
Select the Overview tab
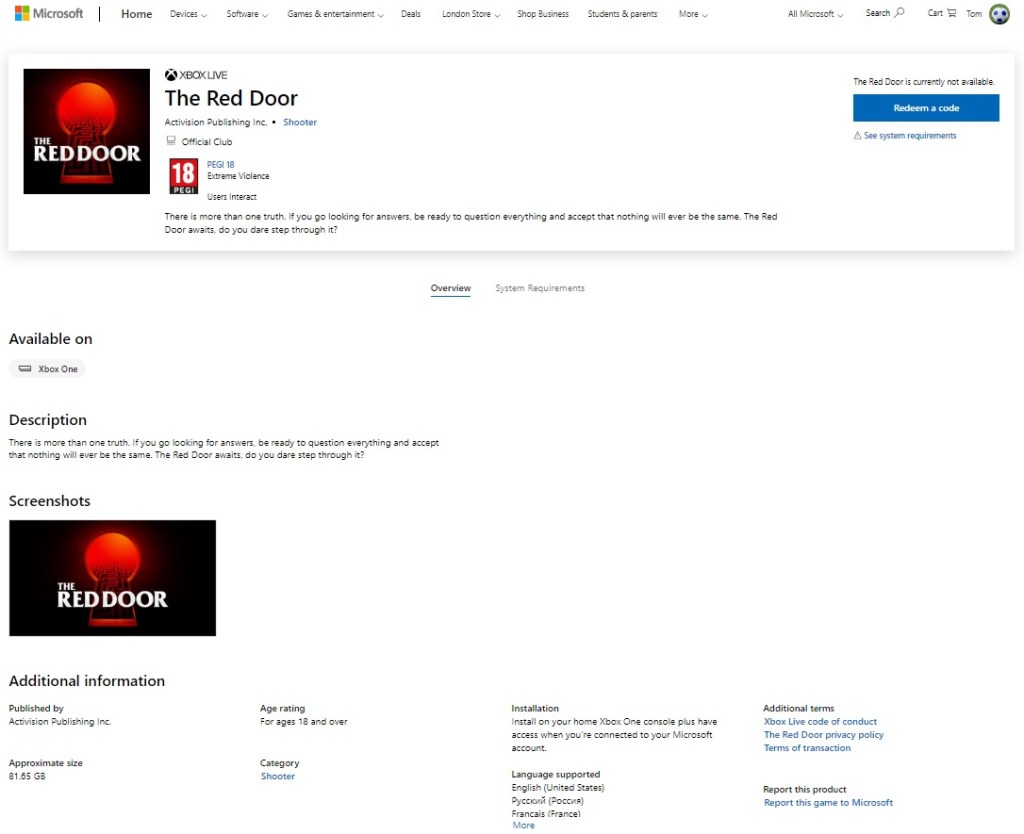click(450, 288)
